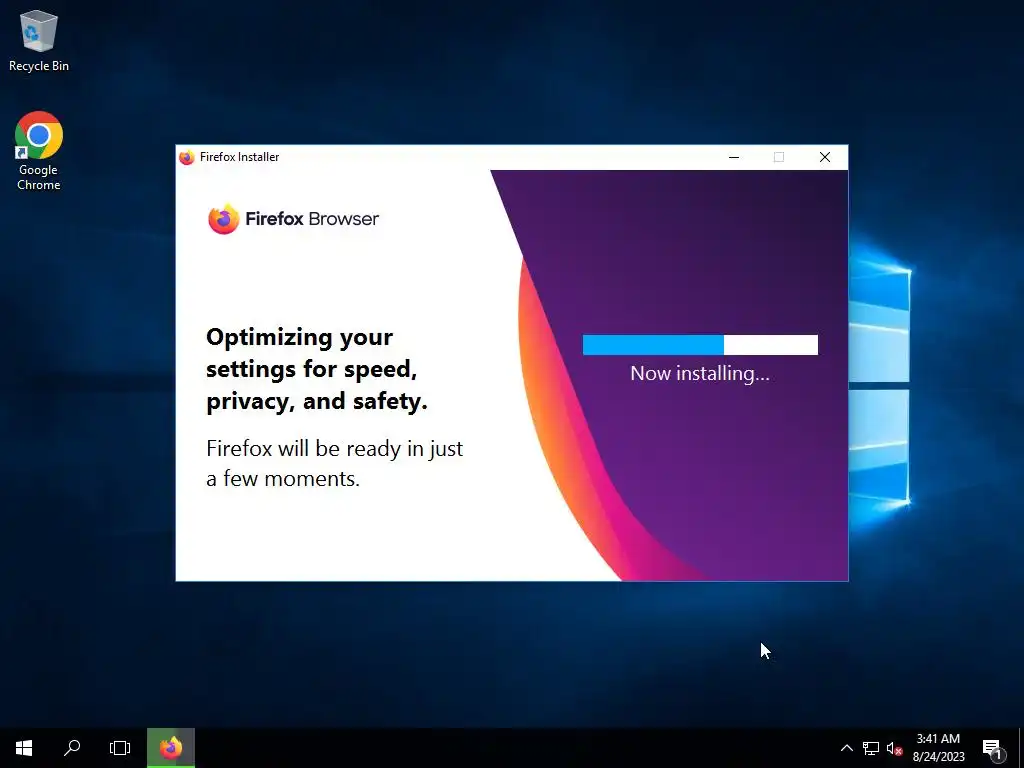Image resolution: width=1024 pixels, height=768 pixels.
Task: Show hidden system tray icons
Action: click(846, 748)
